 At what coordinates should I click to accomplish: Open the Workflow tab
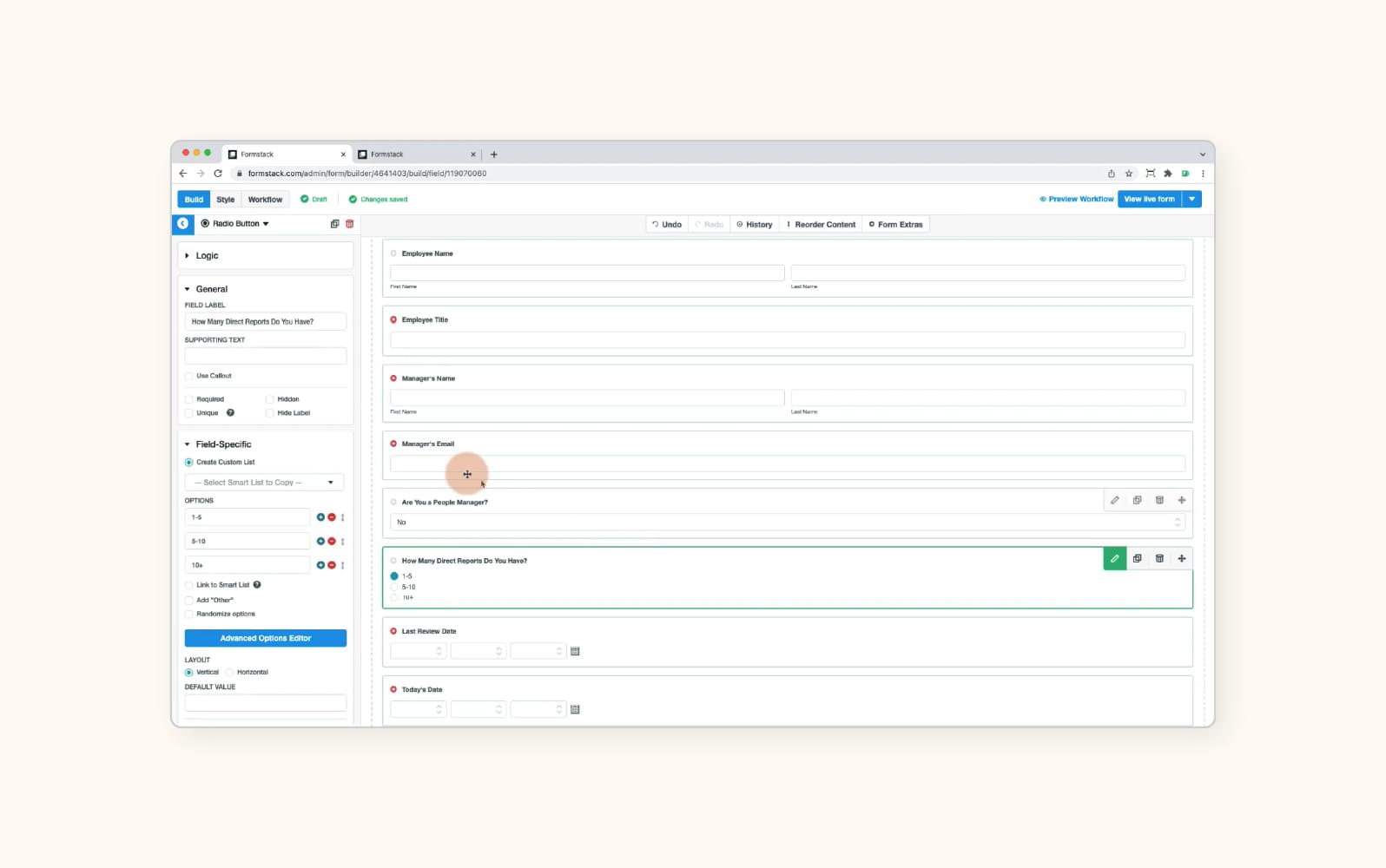[265, 200]
